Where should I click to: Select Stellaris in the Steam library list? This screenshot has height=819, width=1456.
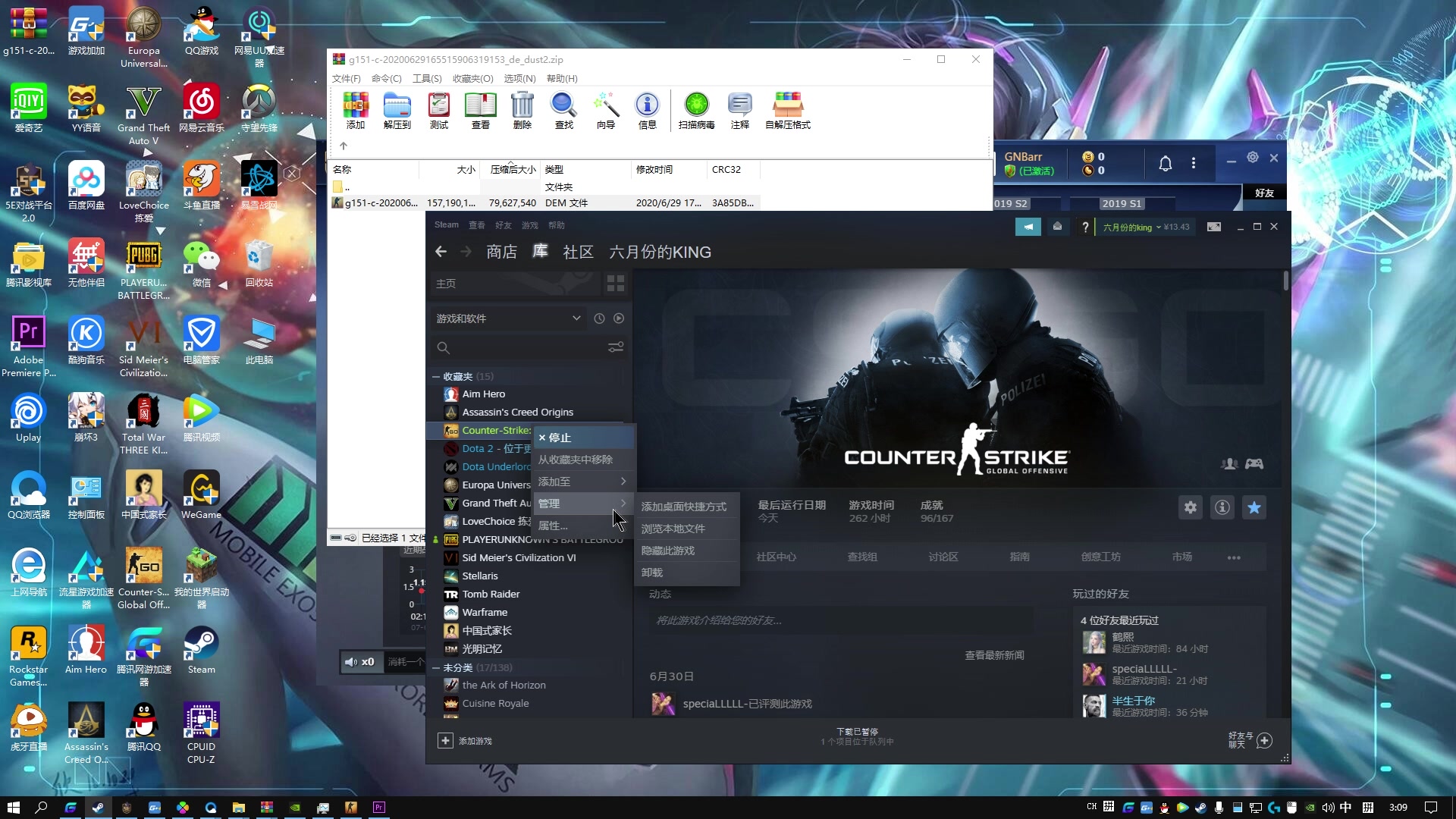click(480, 576)
